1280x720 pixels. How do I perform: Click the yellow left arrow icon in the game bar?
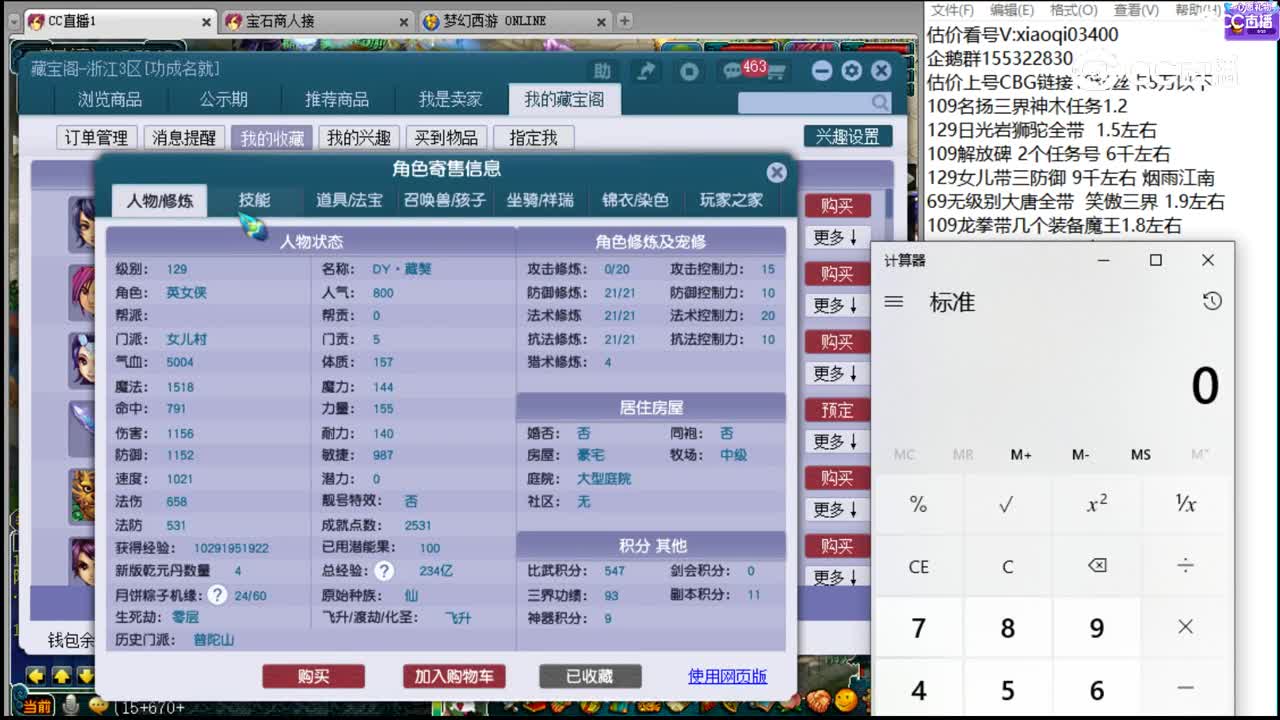click(x=37, y=675)
